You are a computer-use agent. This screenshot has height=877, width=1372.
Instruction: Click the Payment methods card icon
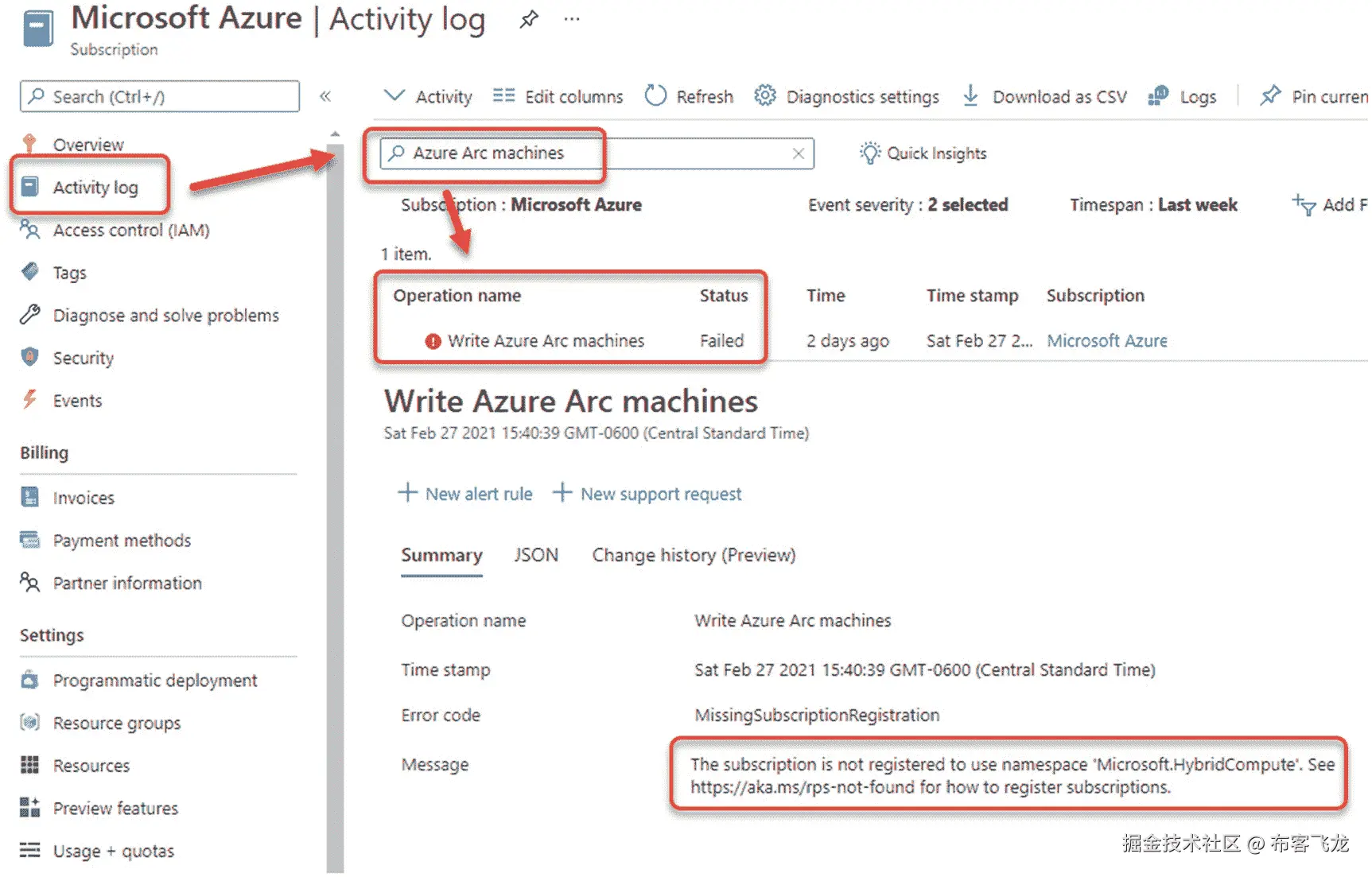pos(30,540)
